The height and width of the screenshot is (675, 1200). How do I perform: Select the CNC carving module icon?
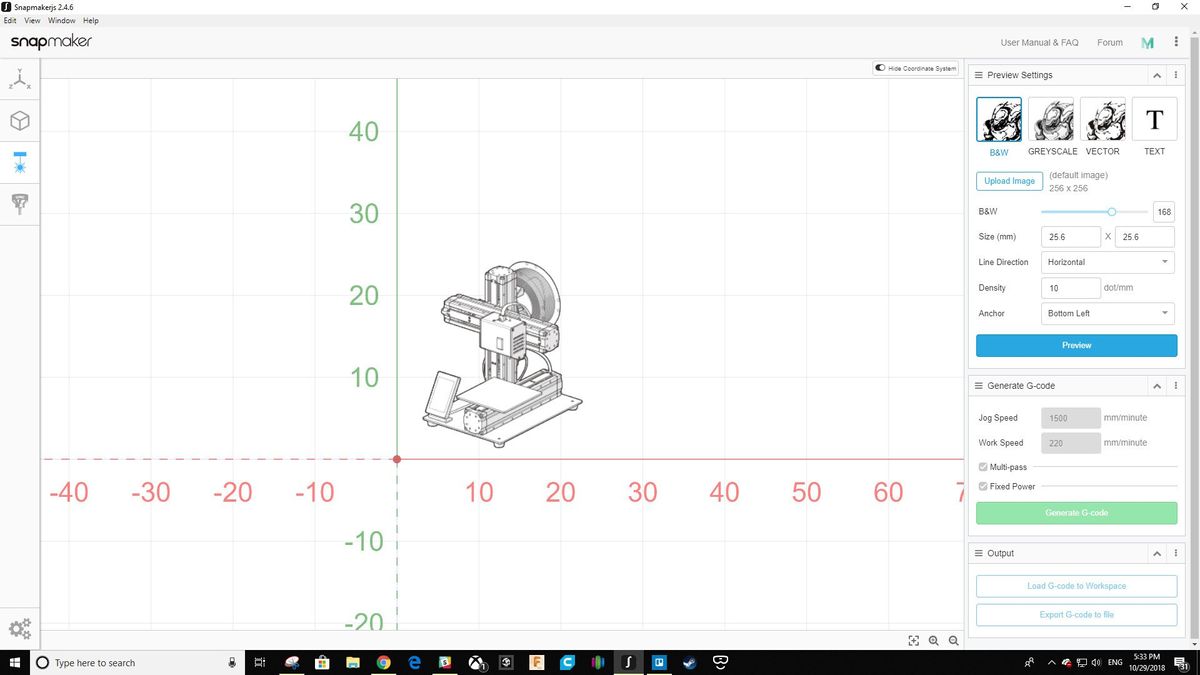point(19,203)
